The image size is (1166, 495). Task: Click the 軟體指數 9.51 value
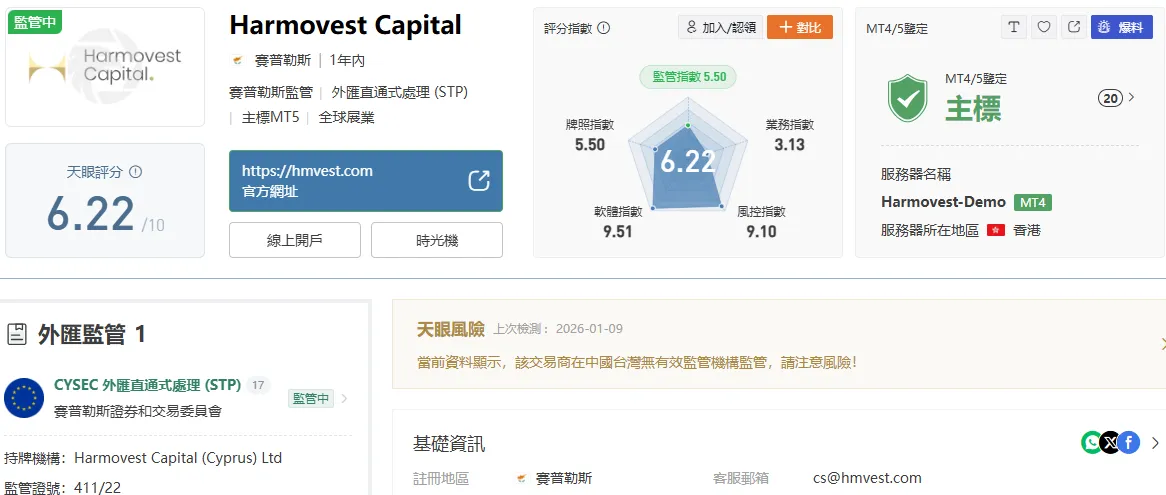pyautogui.click(x=618, y=232)
